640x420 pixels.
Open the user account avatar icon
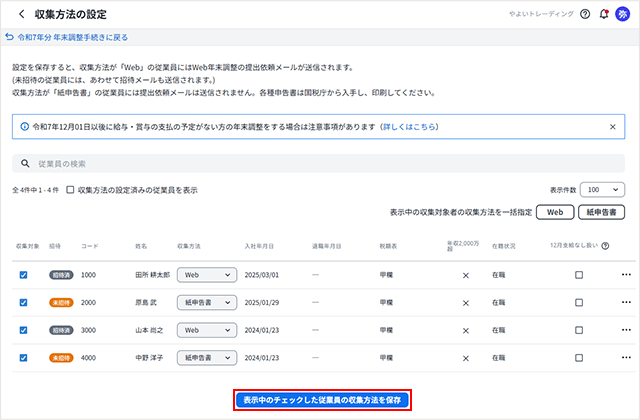(623, 14)
